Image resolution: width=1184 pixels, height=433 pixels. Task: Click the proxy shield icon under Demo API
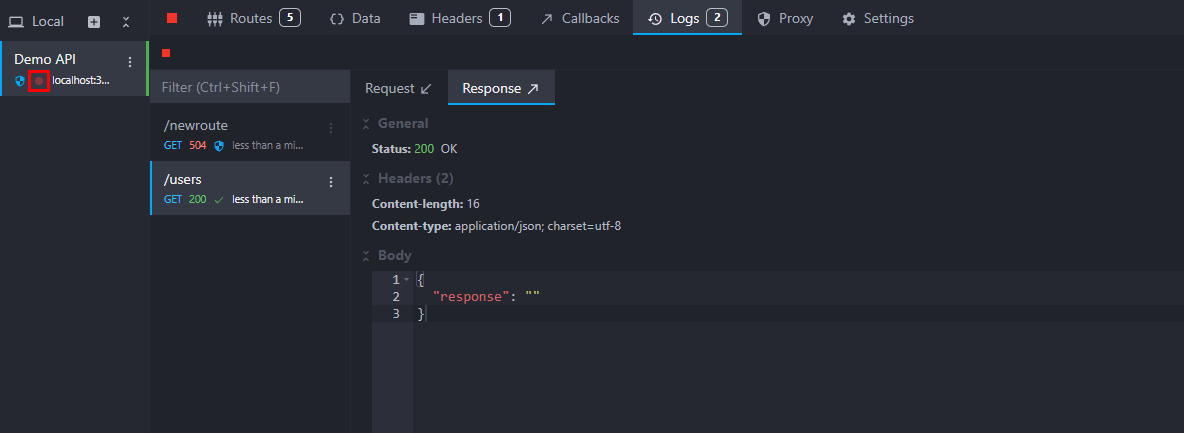[x=20, y=81]
